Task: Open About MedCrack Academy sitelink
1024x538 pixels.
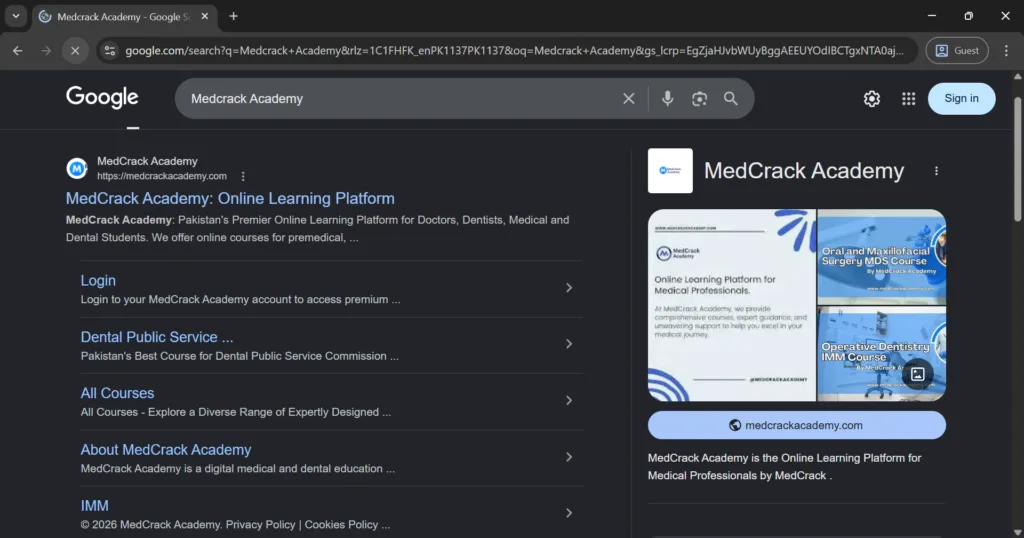Action: (166, 450)
